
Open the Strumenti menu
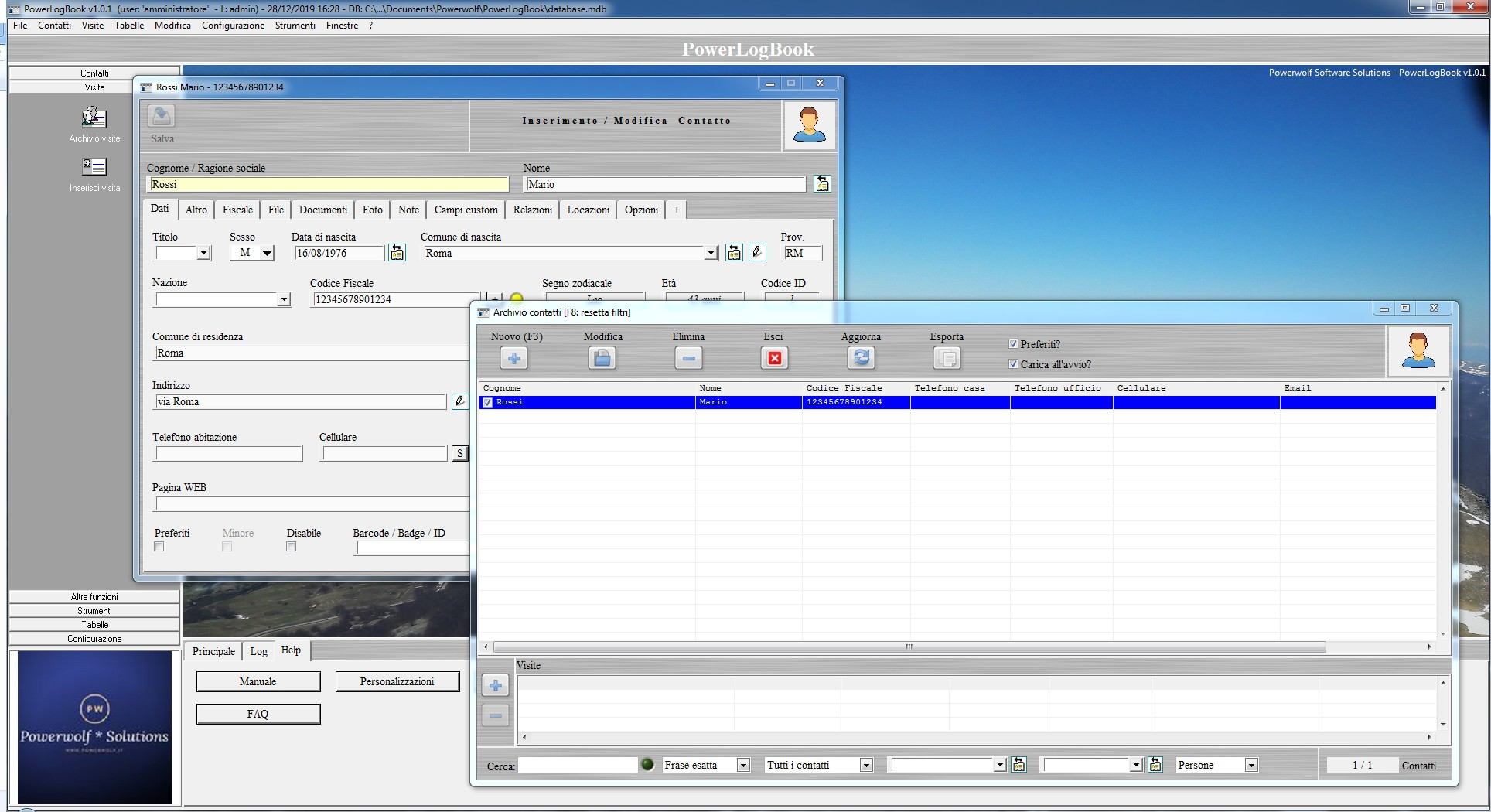pyautogui.click(x=295, y=26)
